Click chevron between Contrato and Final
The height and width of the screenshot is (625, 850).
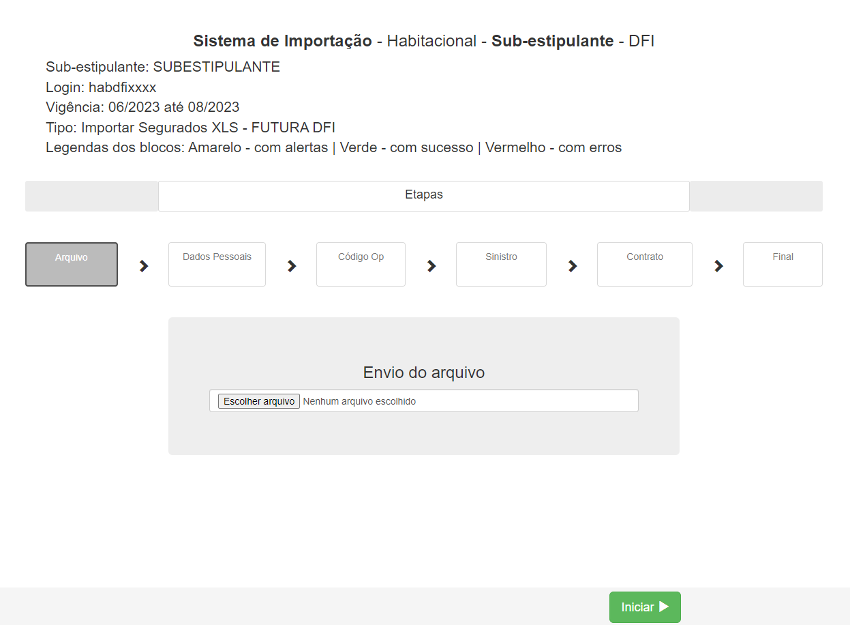(718, 266)
